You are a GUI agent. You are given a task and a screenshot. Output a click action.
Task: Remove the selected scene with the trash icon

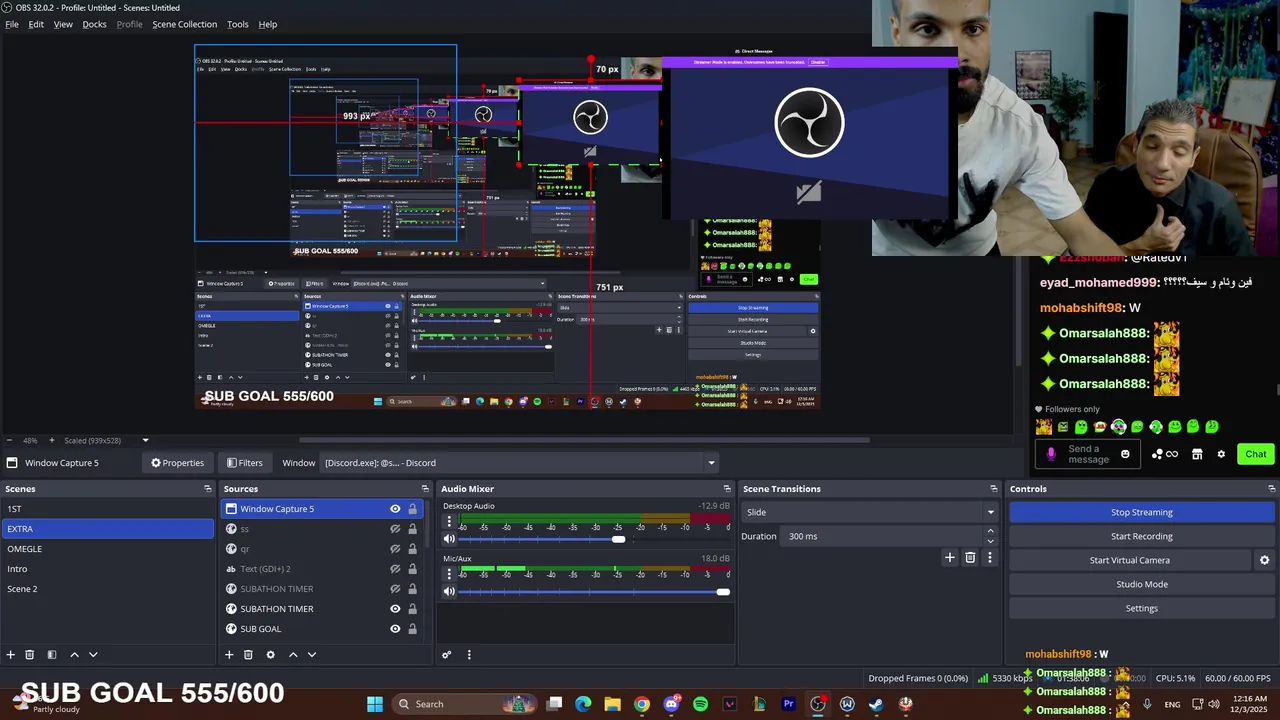(x=30, y=655)
